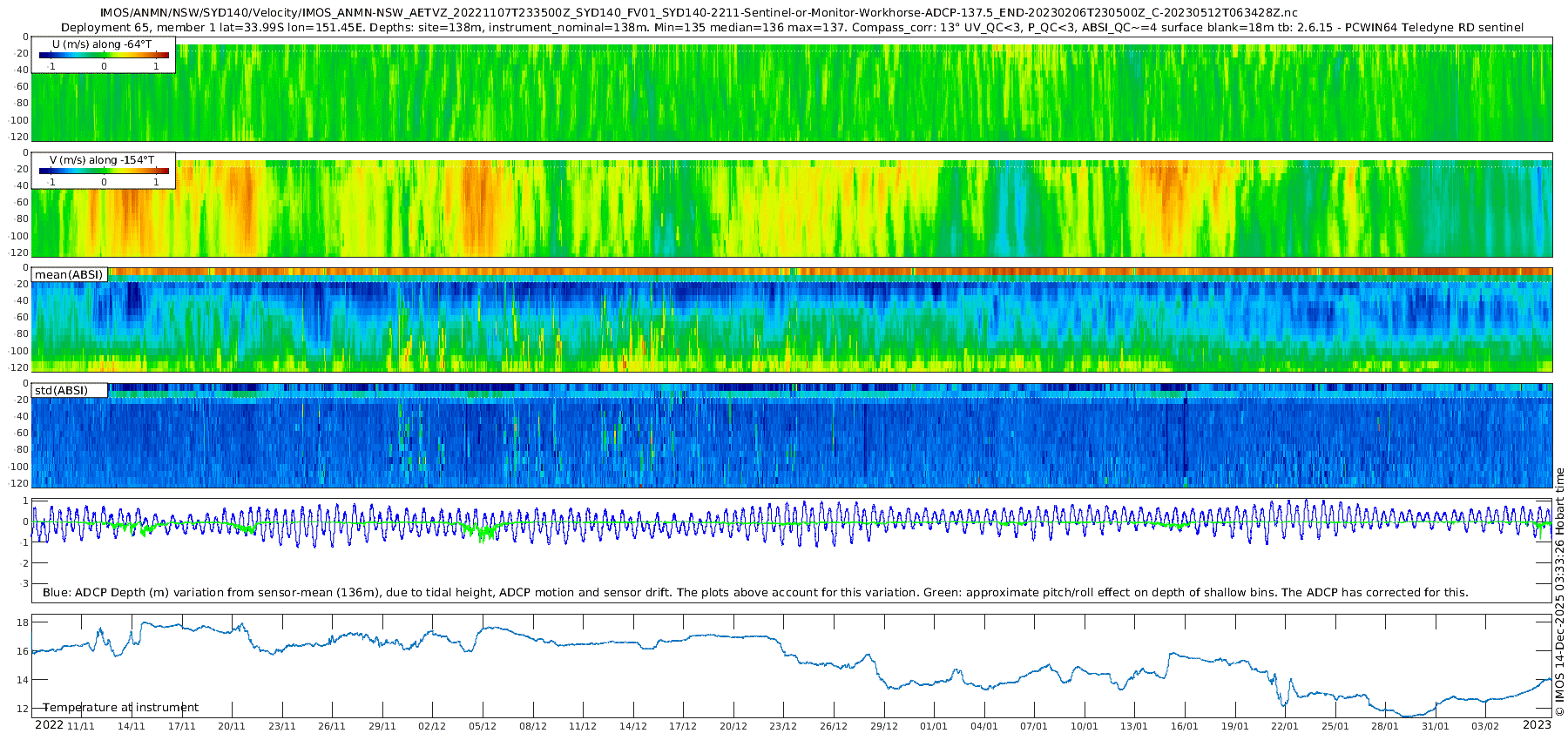
Task: Click the 18 tick on temperature axis
Action: coord(23,622)
